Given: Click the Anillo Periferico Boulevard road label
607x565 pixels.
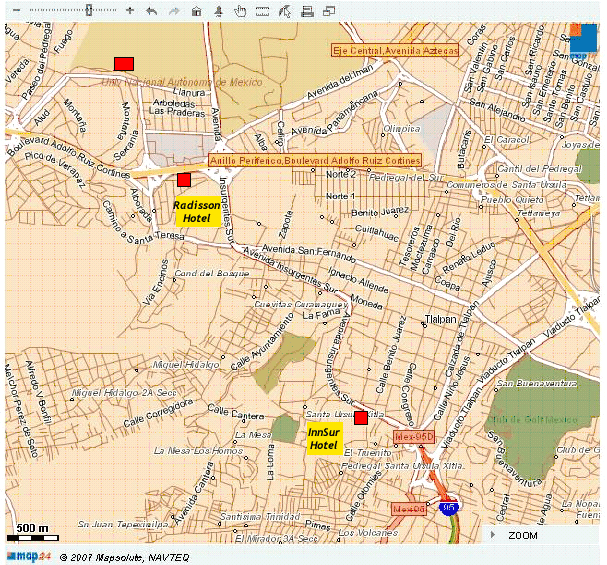Looking at the screenshot, I should tap(315, 160).
